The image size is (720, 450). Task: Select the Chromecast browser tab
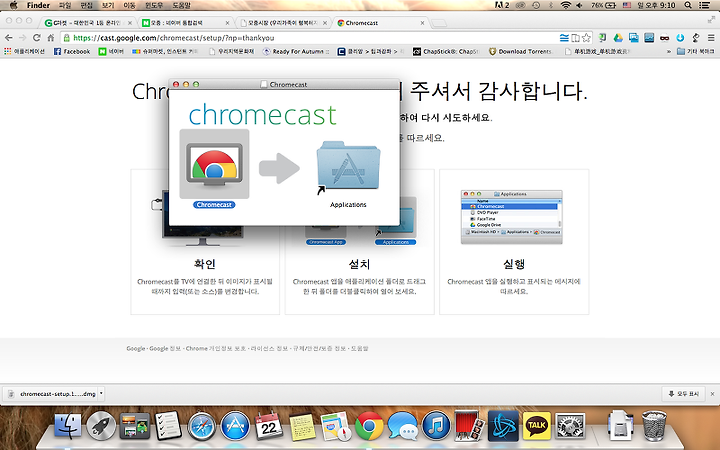[x=380, y=22]
